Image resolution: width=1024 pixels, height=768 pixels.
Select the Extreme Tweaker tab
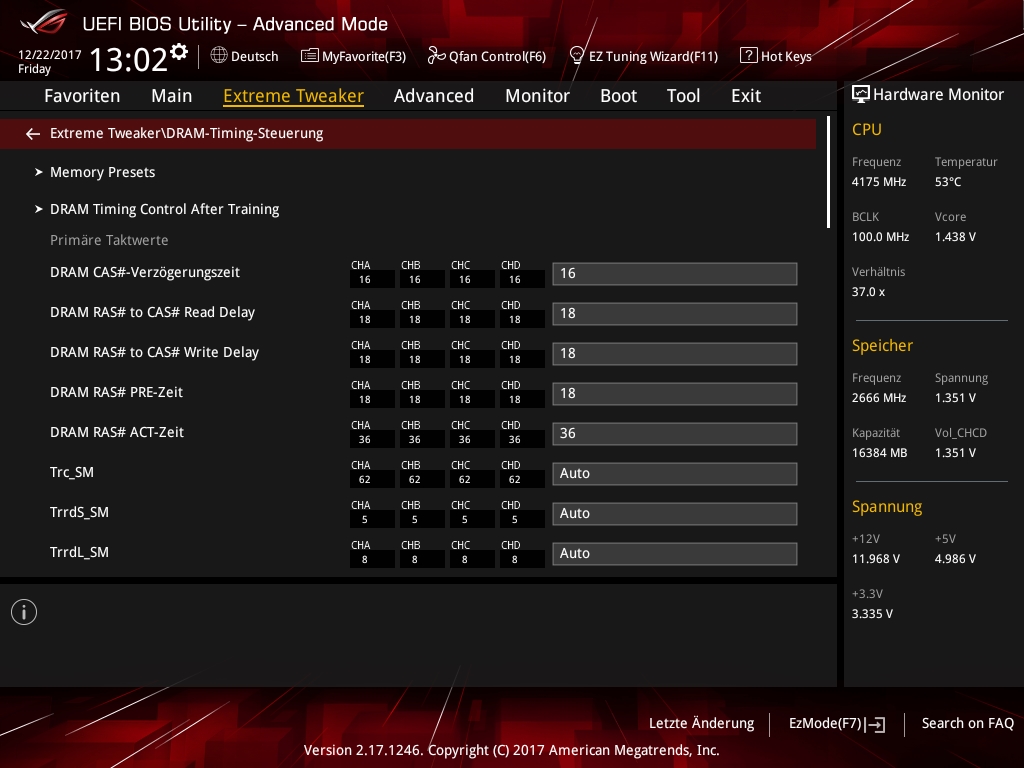293,96
